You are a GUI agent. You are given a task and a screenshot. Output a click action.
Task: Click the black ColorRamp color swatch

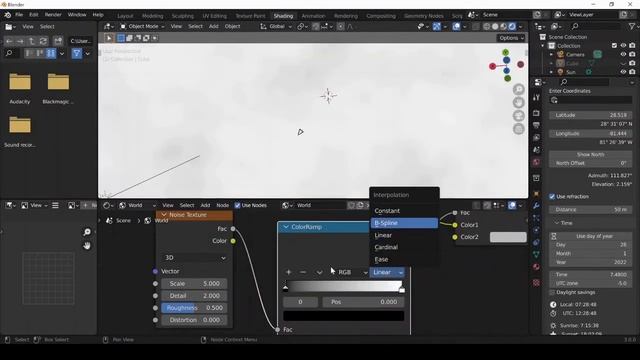[x=344, y=316]
